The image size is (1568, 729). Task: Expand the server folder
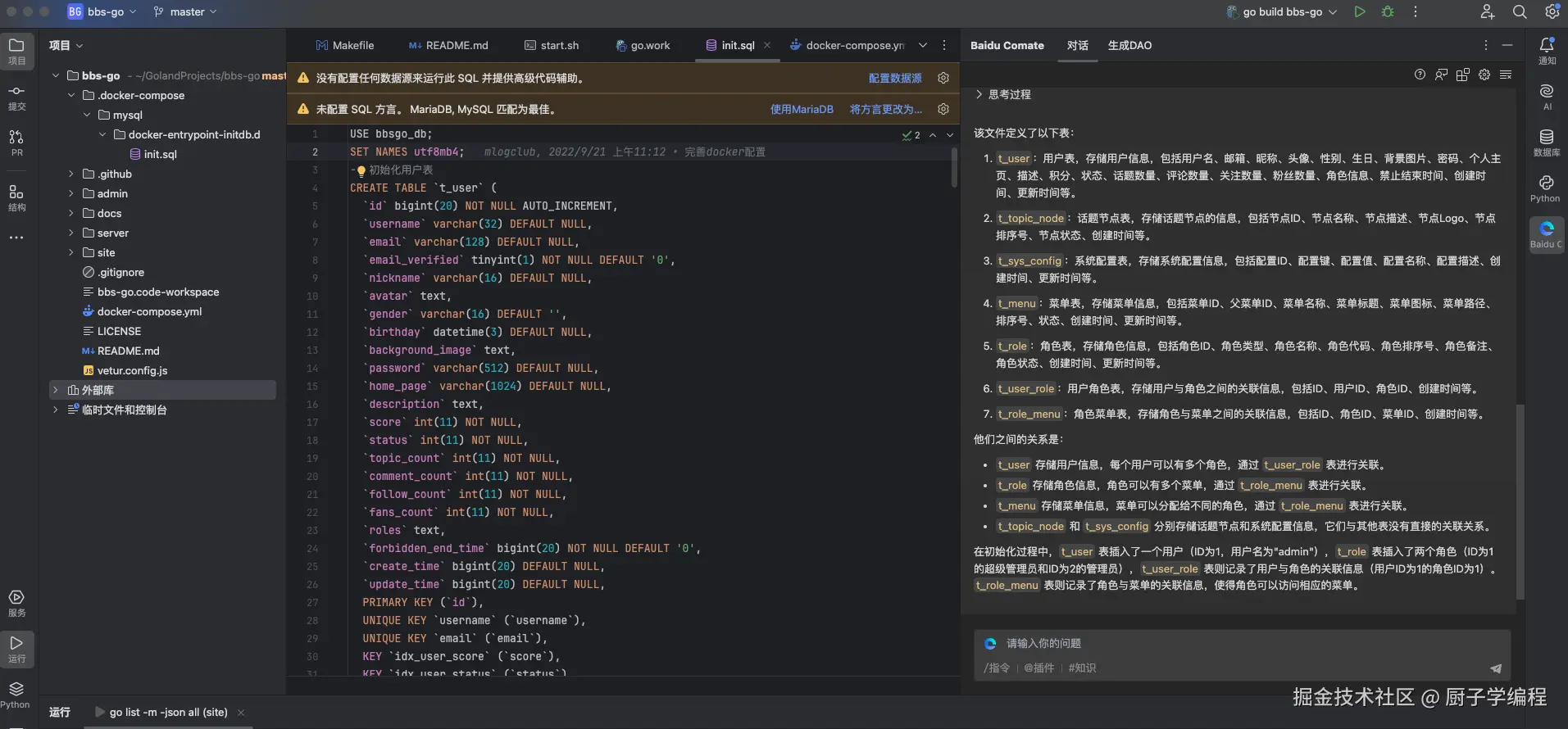tap(71, 233)
